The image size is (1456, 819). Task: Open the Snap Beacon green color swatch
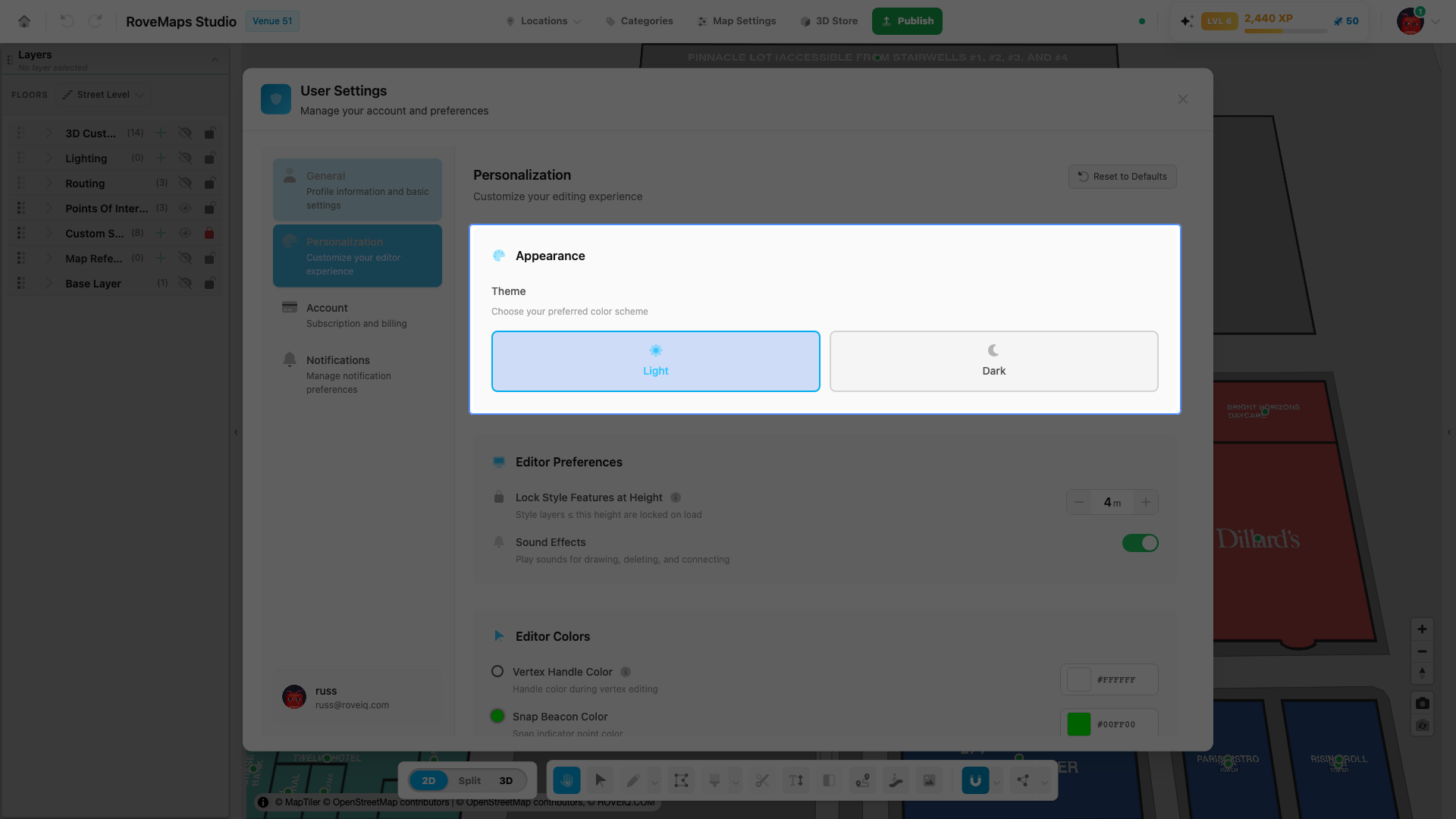pyautogui.click(x=1078, y=724)
